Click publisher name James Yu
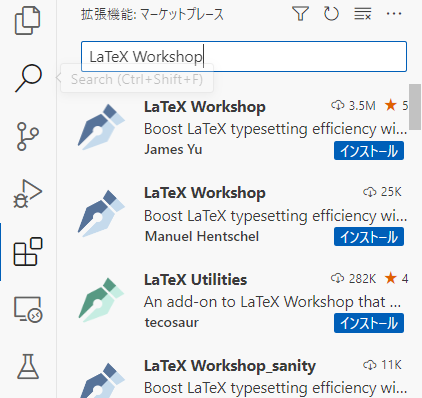Screen dimensions: 422x398 click(x=173, y=149)
